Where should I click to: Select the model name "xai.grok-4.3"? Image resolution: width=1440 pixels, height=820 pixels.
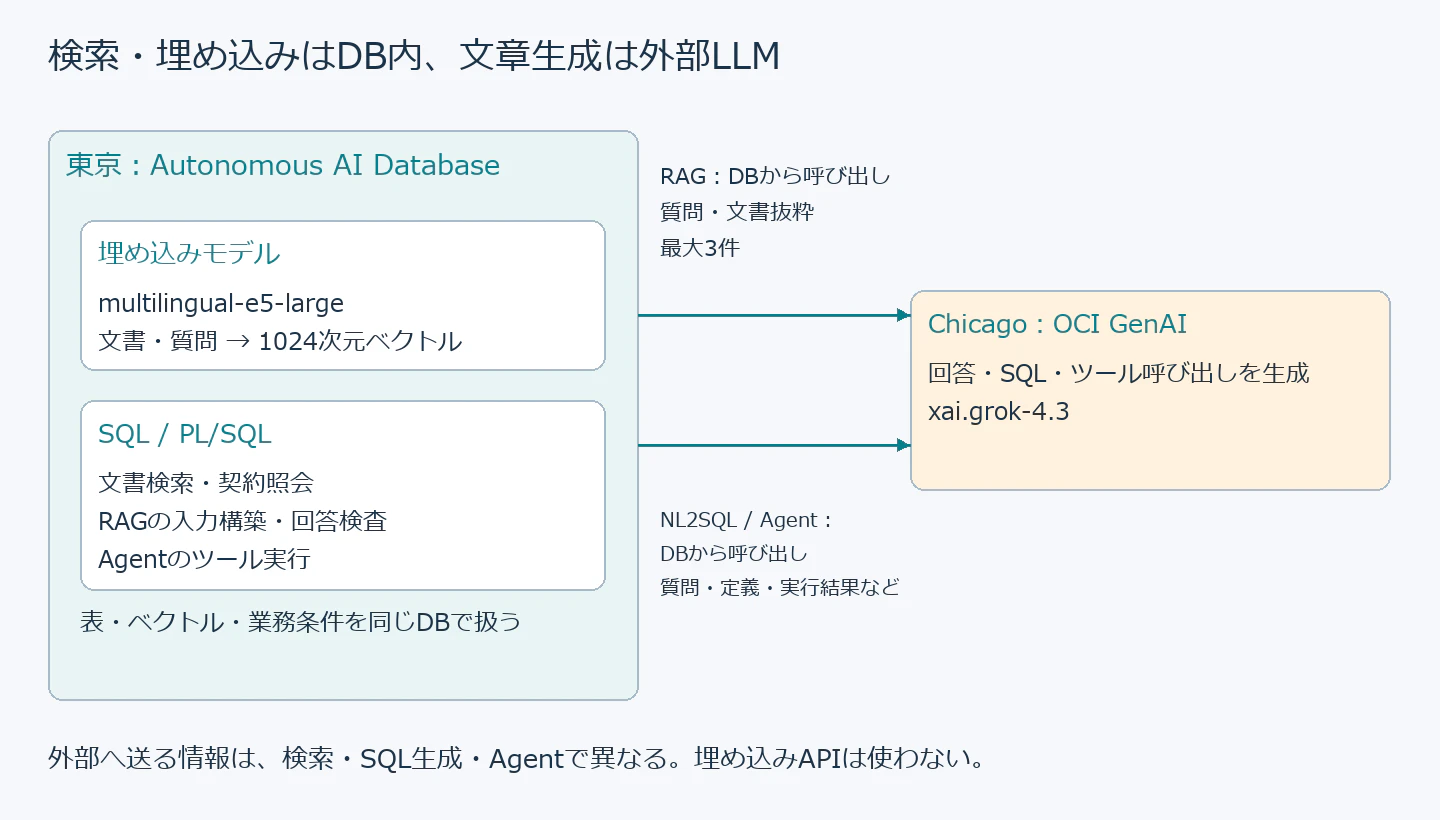tap(999, 411)
